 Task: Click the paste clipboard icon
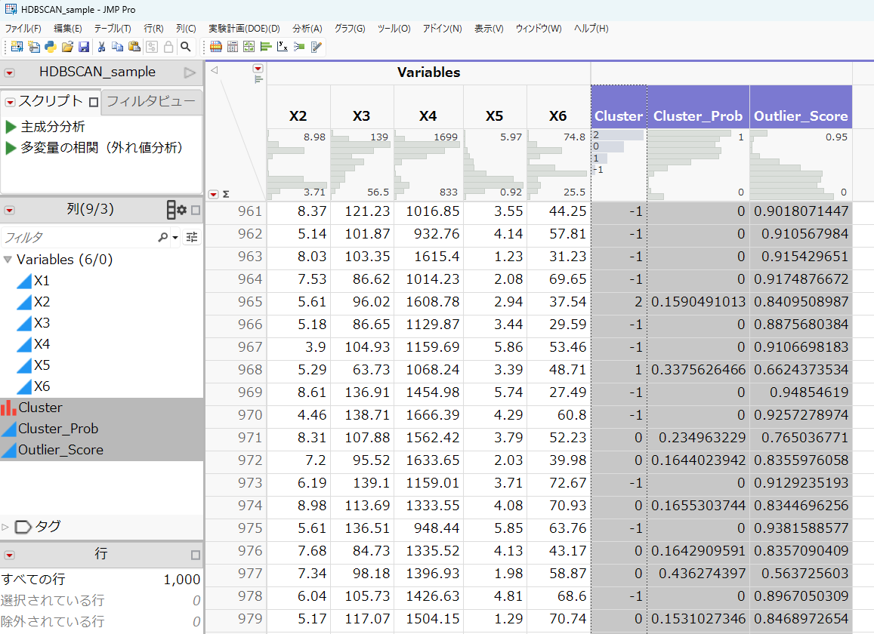(134, 47)
